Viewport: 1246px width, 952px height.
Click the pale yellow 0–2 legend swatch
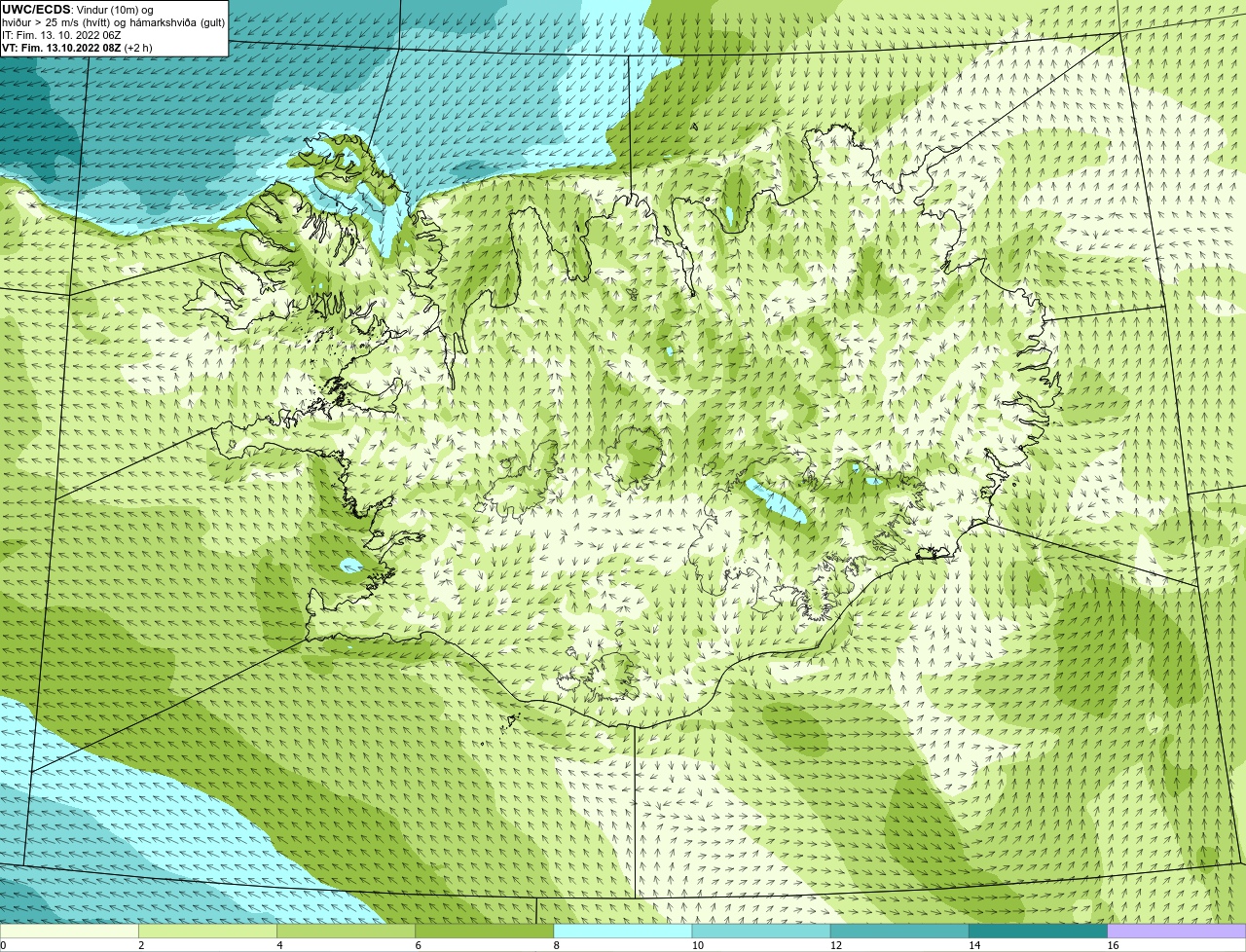pos(69,931)
